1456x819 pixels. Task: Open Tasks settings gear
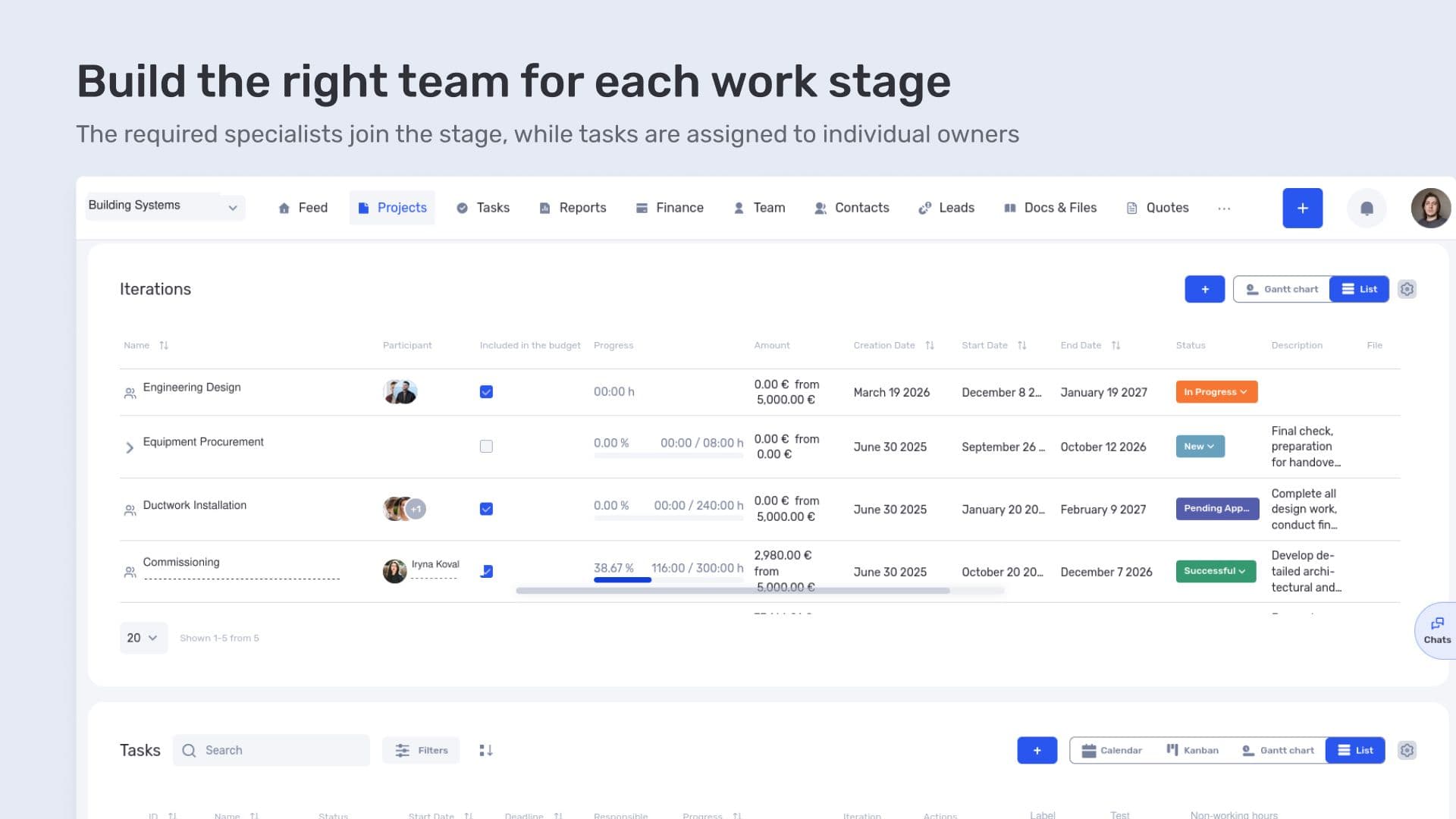1407,750
